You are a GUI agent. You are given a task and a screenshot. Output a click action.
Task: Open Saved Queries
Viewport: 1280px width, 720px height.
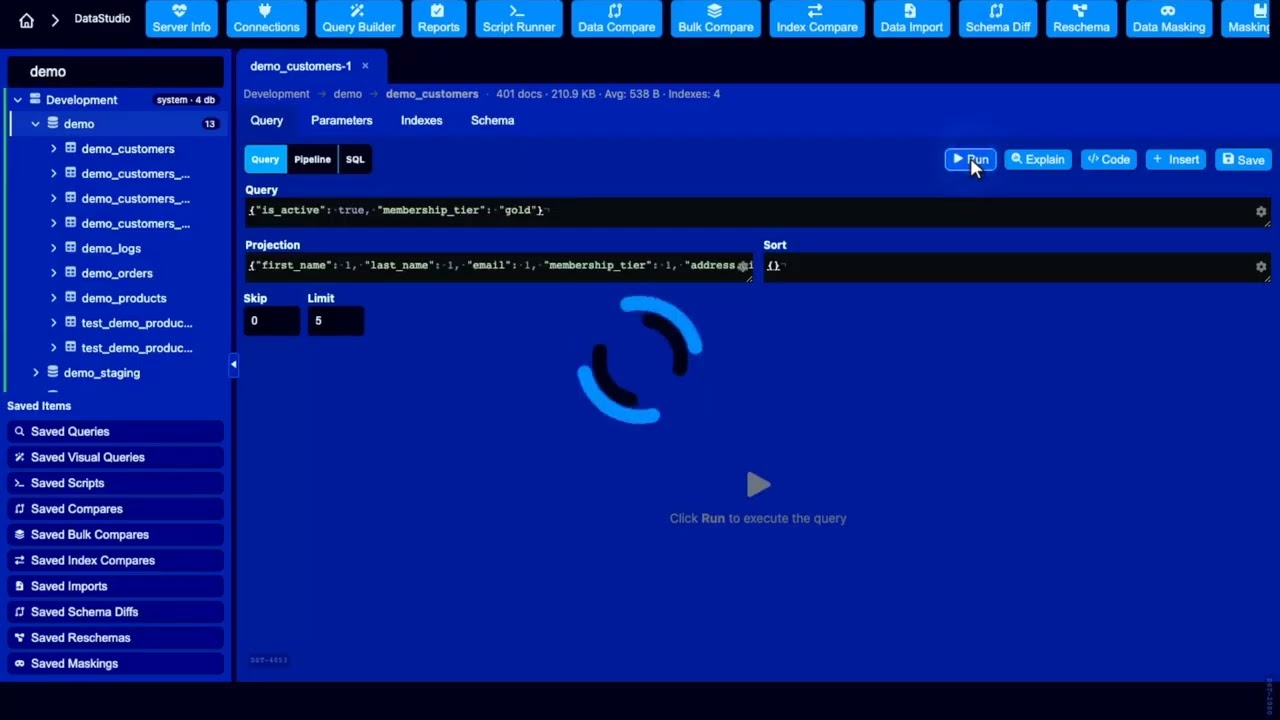point(116,432)
